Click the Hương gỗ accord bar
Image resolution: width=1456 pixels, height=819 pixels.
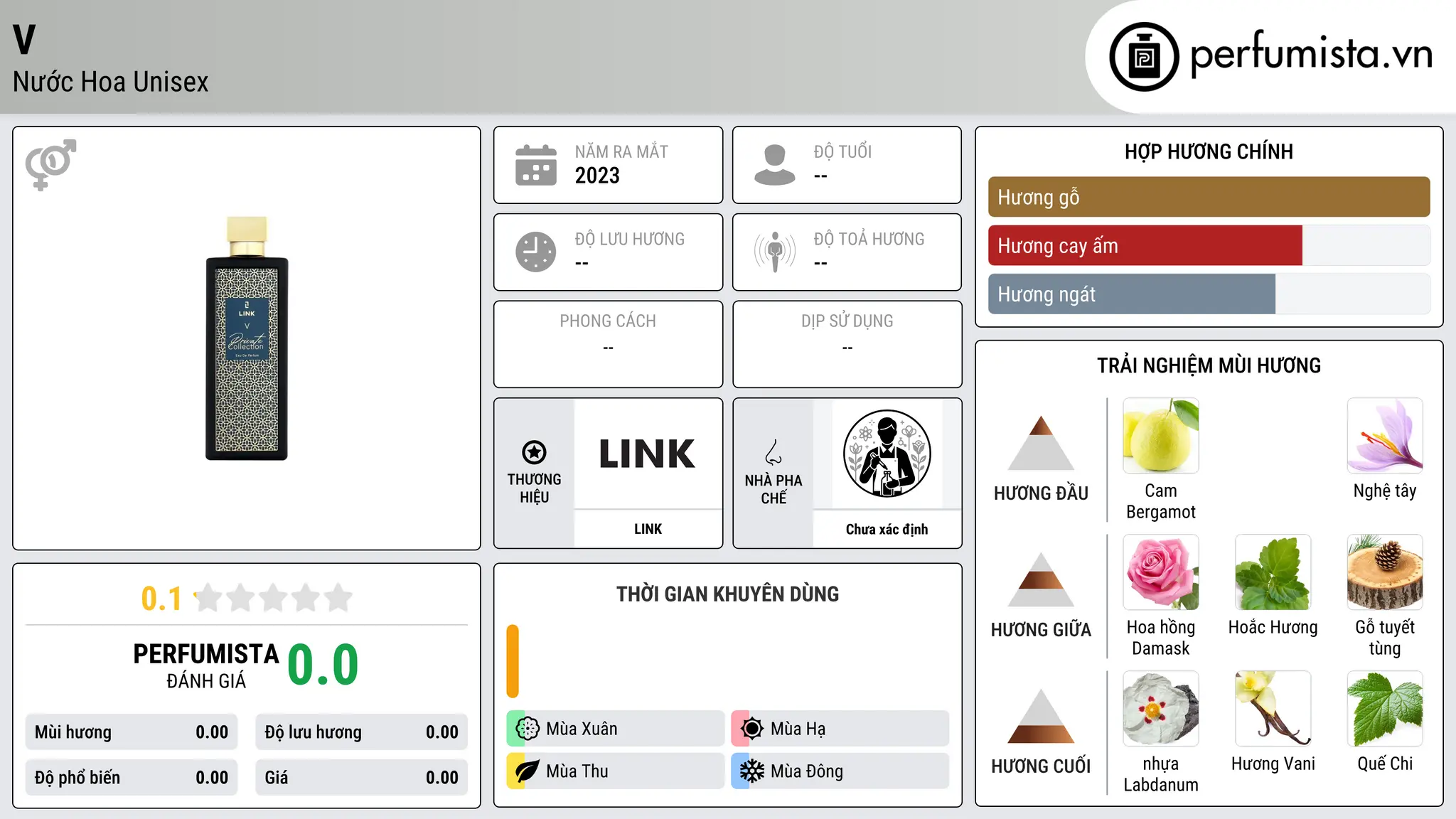pos(1209,197)
